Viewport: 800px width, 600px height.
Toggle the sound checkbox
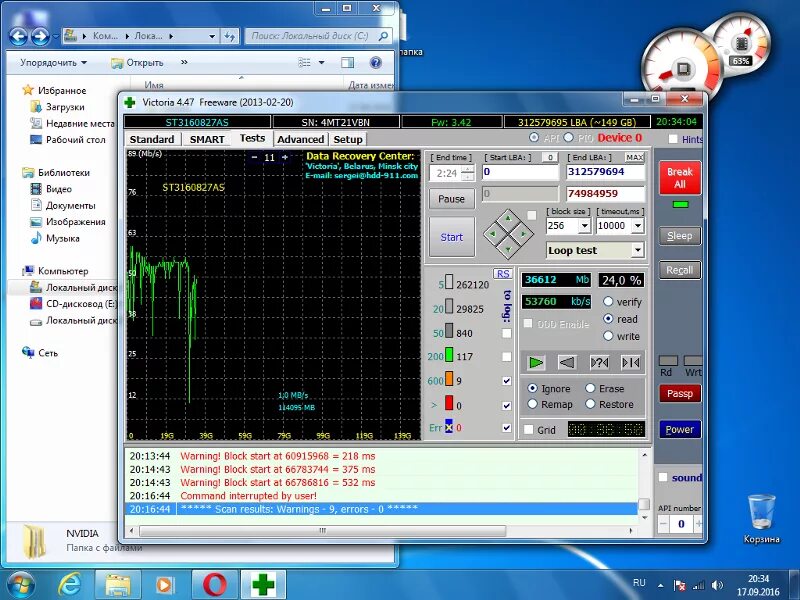coord(663,478)
